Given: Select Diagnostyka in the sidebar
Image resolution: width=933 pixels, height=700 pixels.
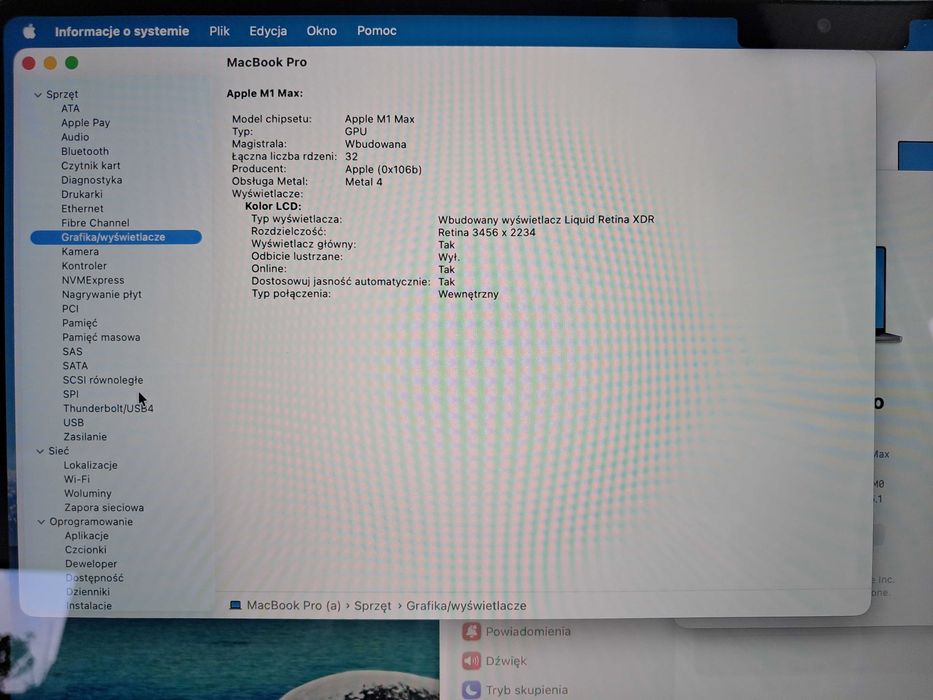Looking at the screenshot, I should [x=92, y=180].
